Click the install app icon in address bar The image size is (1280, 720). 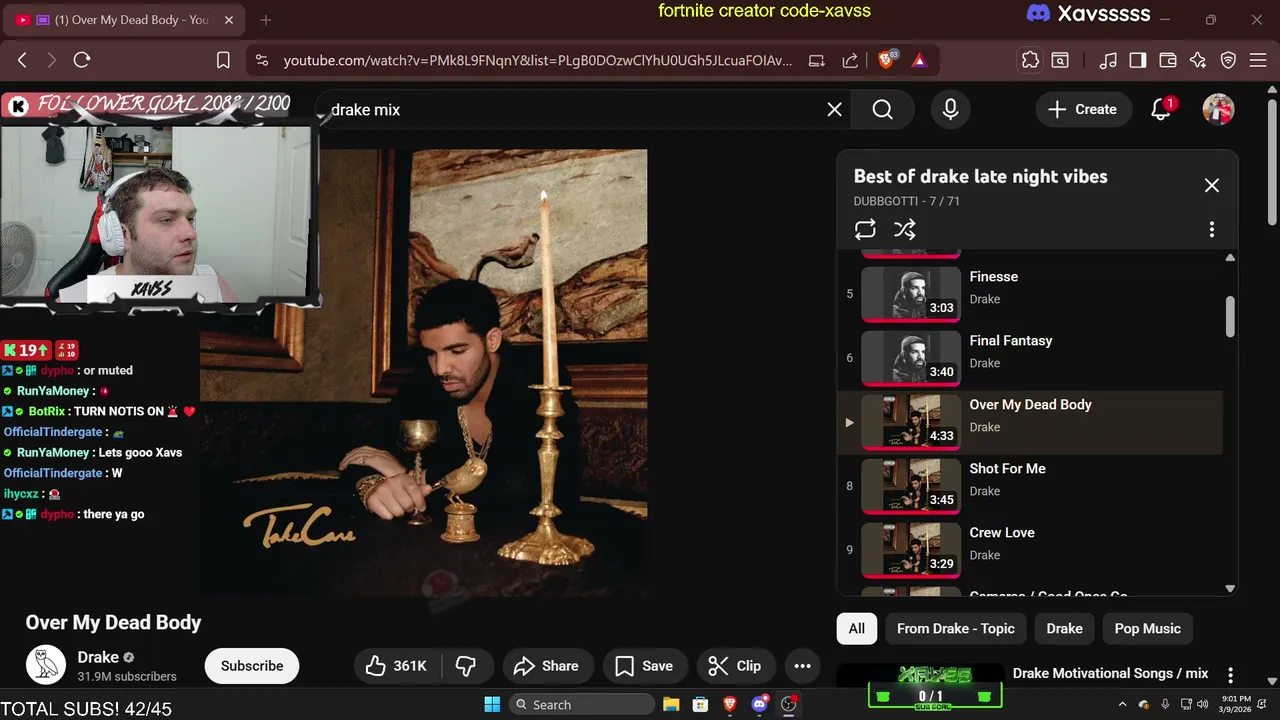(817, 60)
